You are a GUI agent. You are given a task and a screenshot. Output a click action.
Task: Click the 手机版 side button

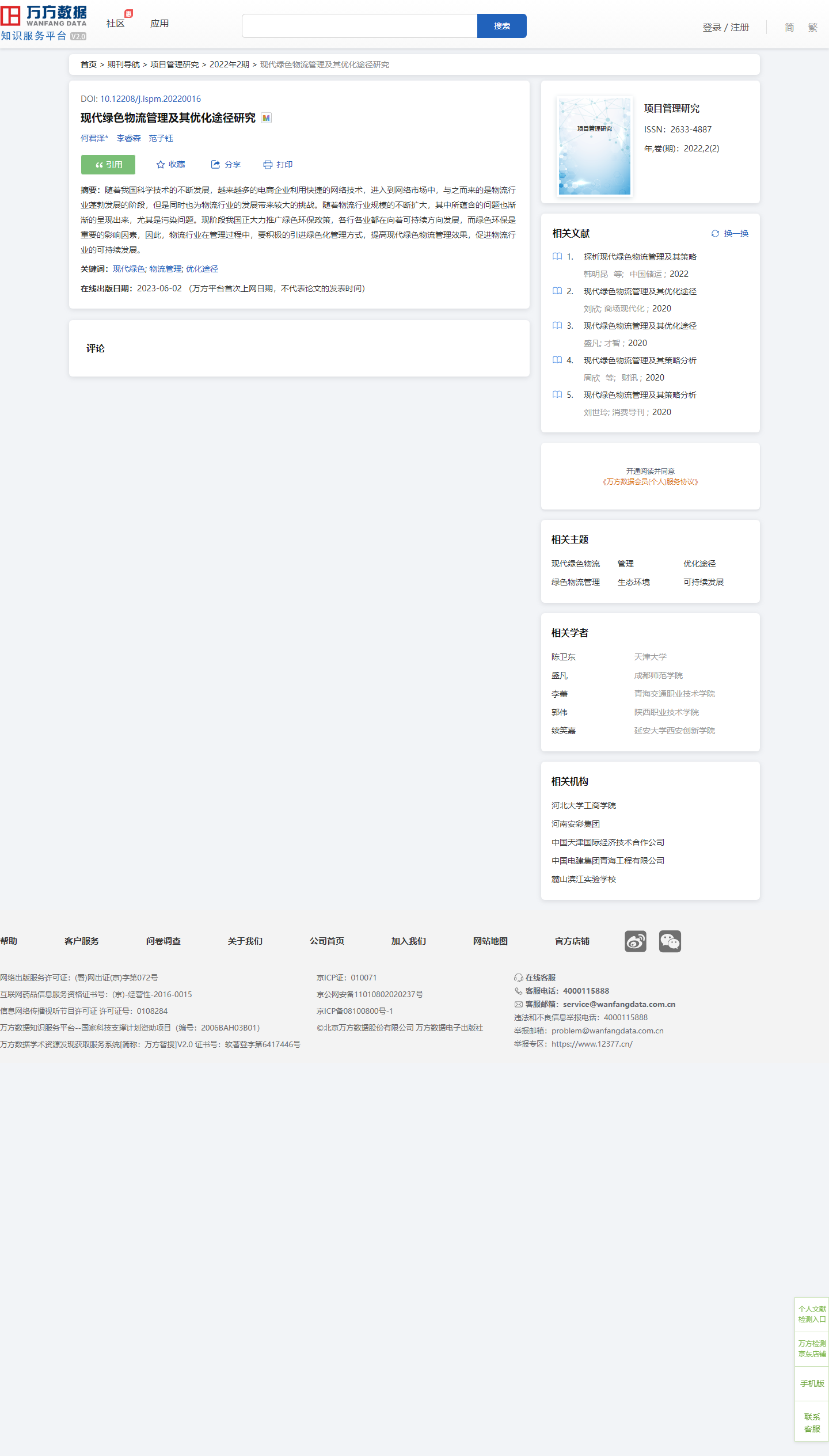click(x=812, y=1383)
